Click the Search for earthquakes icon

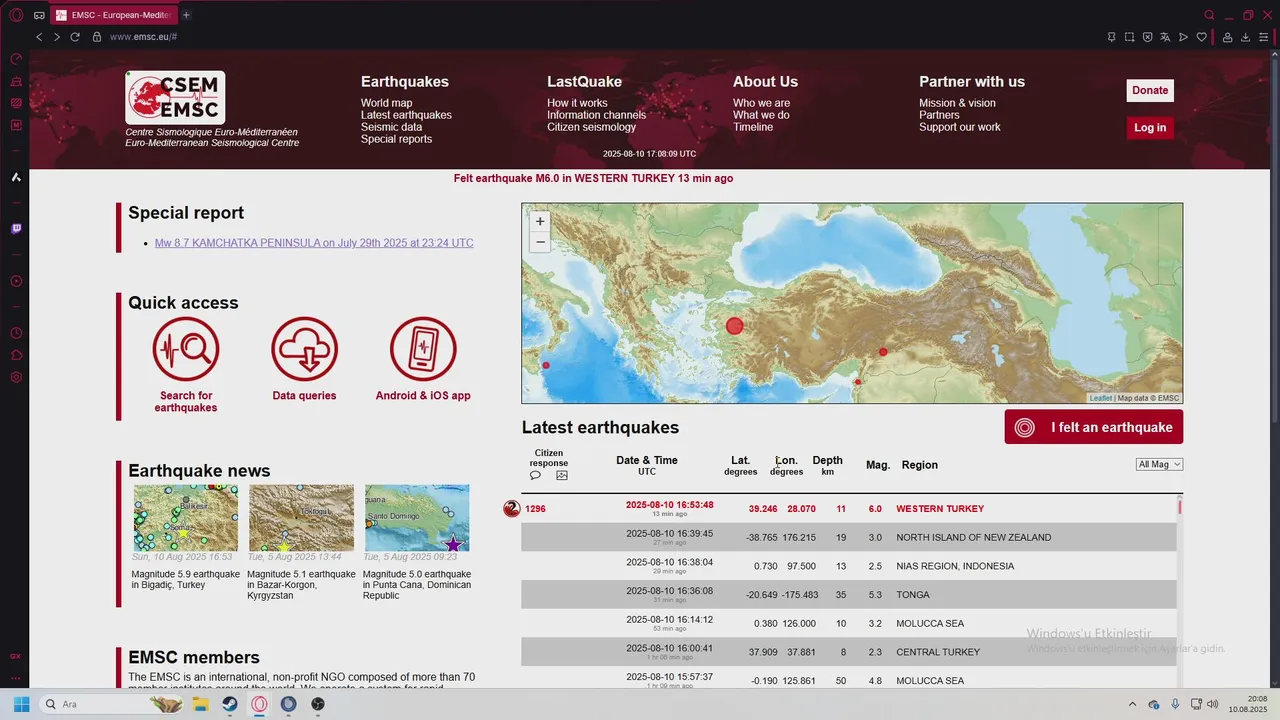point(186,350)
